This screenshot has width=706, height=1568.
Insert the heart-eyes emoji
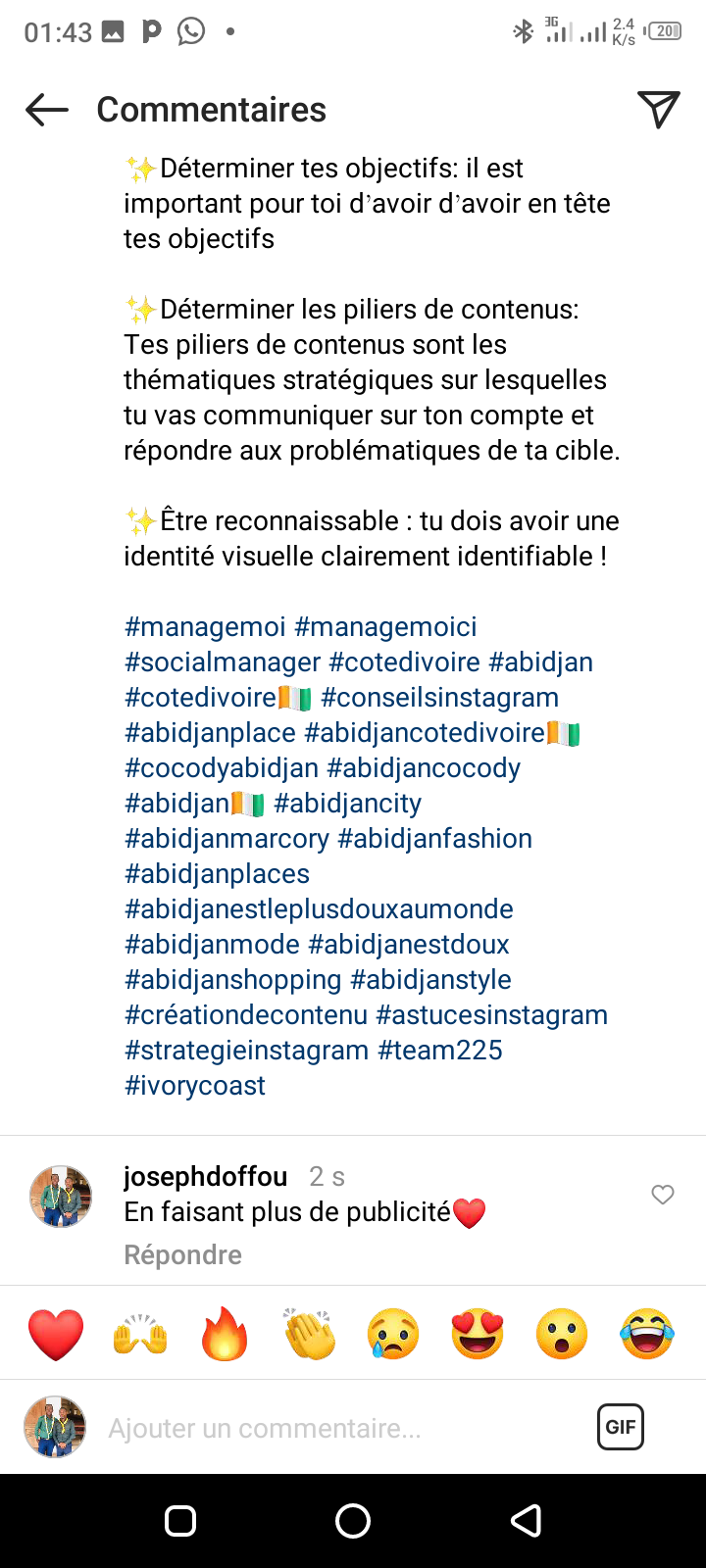[x=478, y=1334]
